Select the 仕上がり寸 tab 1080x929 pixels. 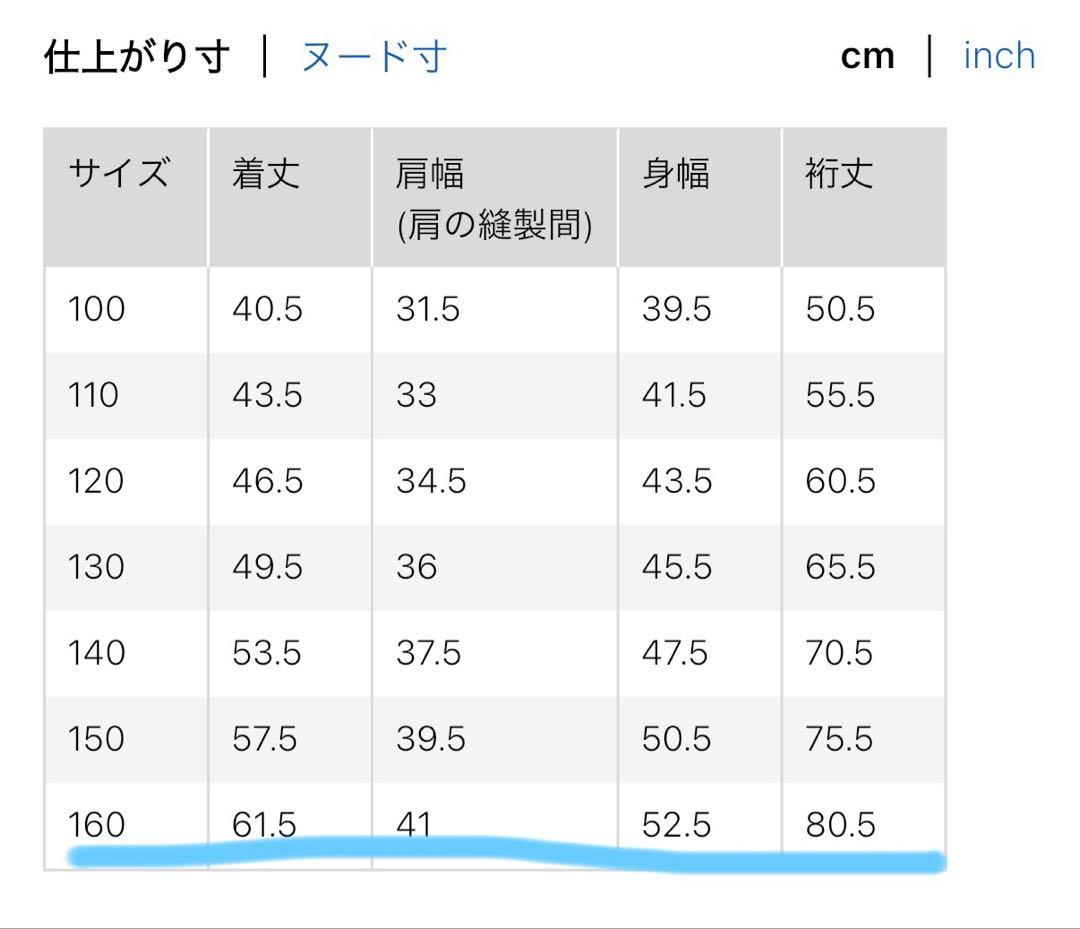point(137,57)
